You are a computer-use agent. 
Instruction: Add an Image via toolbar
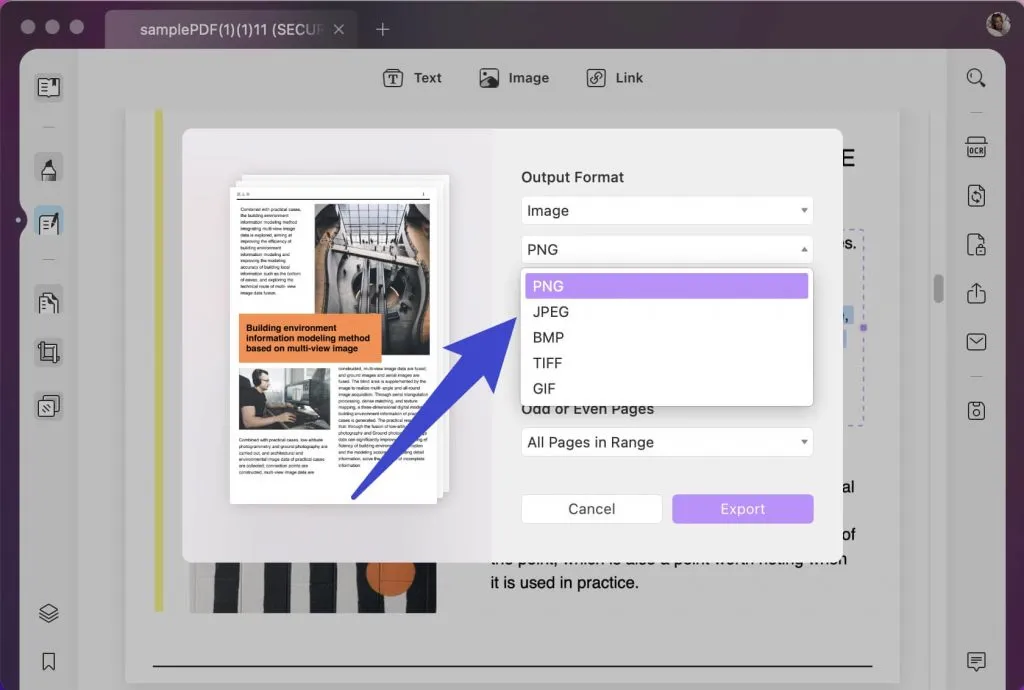[x=514, y=78]
